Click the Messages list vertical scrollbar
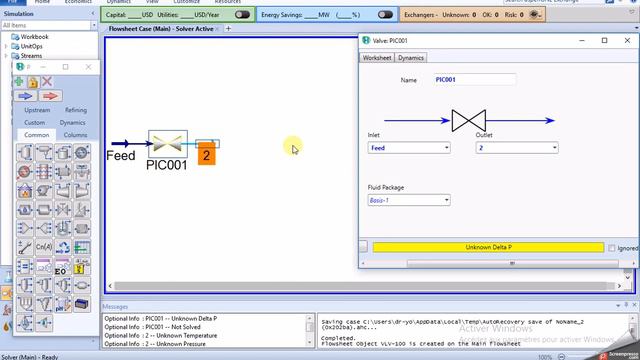 click(310, 330)
